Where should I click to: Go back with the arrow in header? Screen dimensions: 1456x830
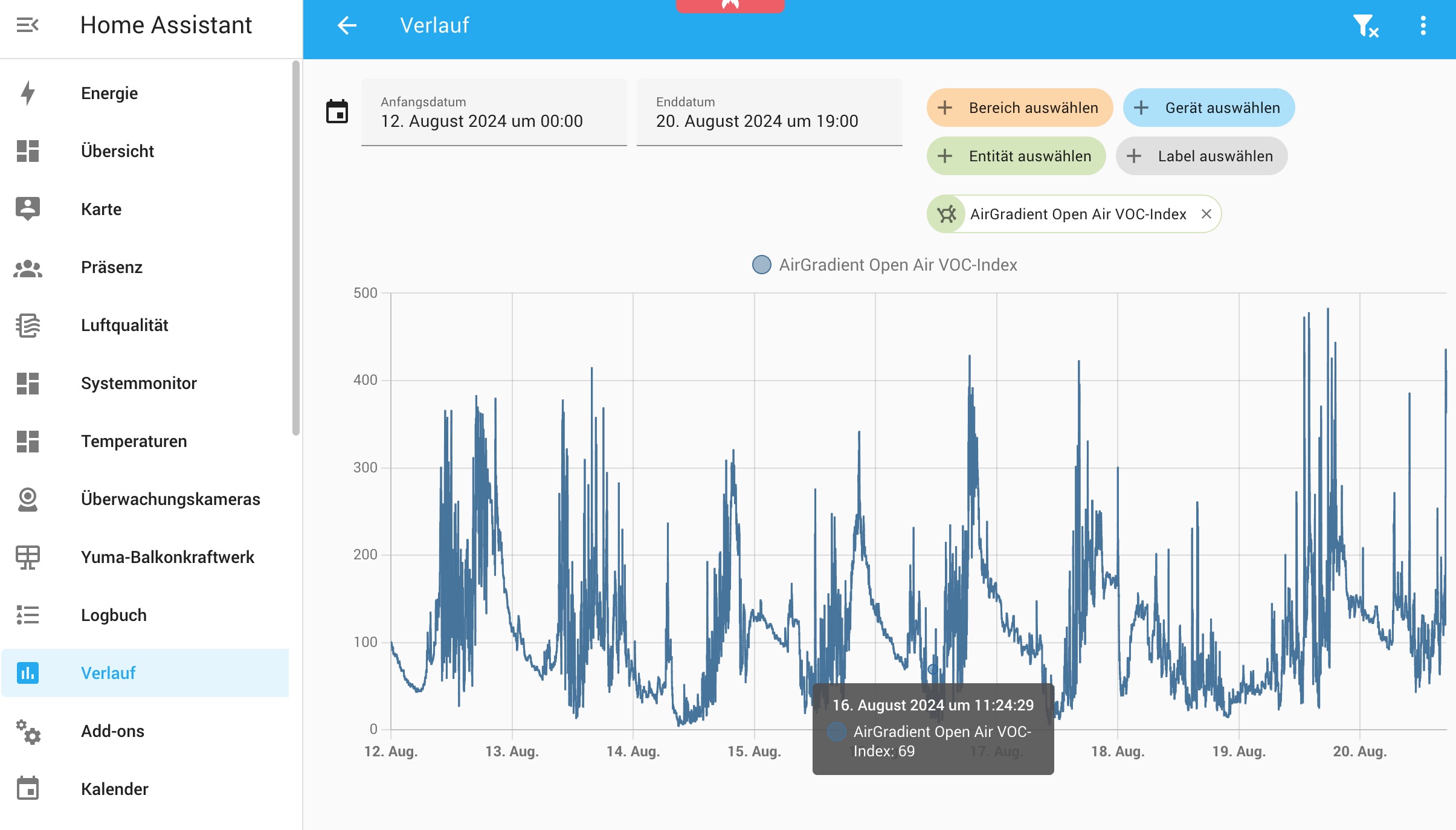pyautogui.click(x=347, y=25)
